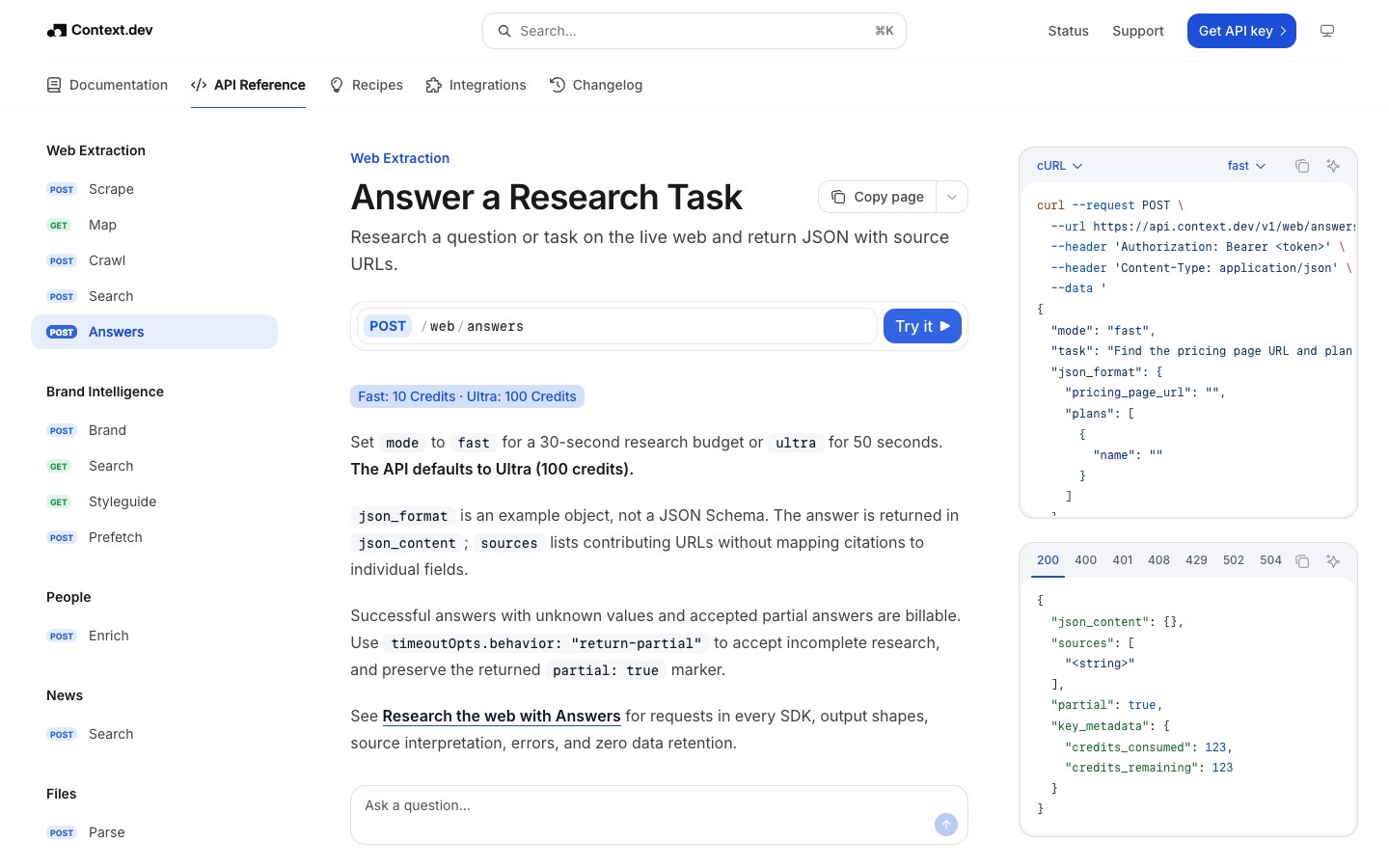Open the Integrations tab
The width and height of the screenshot is (1389, 868).
pos(477,85)
